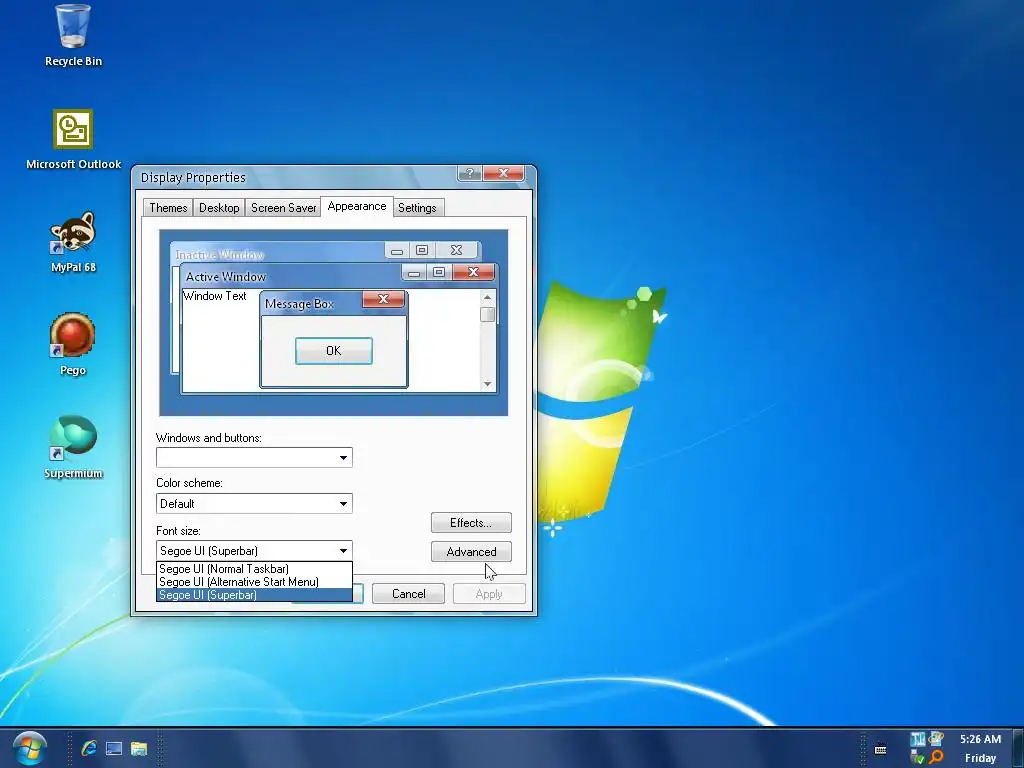Open the Recycle Bin desktop icon
The width and height of the screenshot is (1024, 768).
(x=73, y=35)
